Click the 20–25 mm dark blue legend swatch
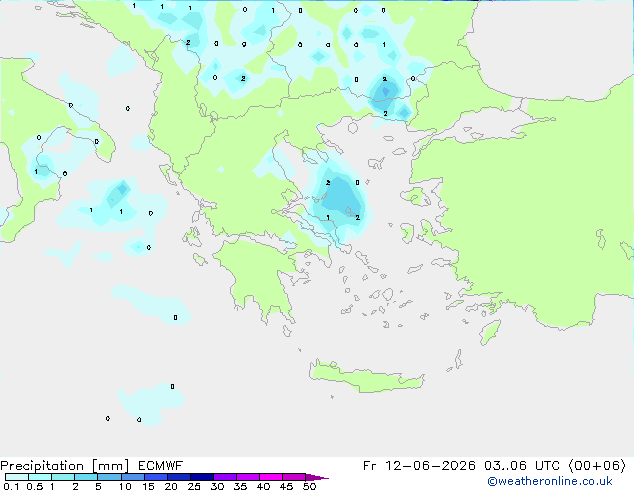The image size is (634, 490). (x=178, y=477)
